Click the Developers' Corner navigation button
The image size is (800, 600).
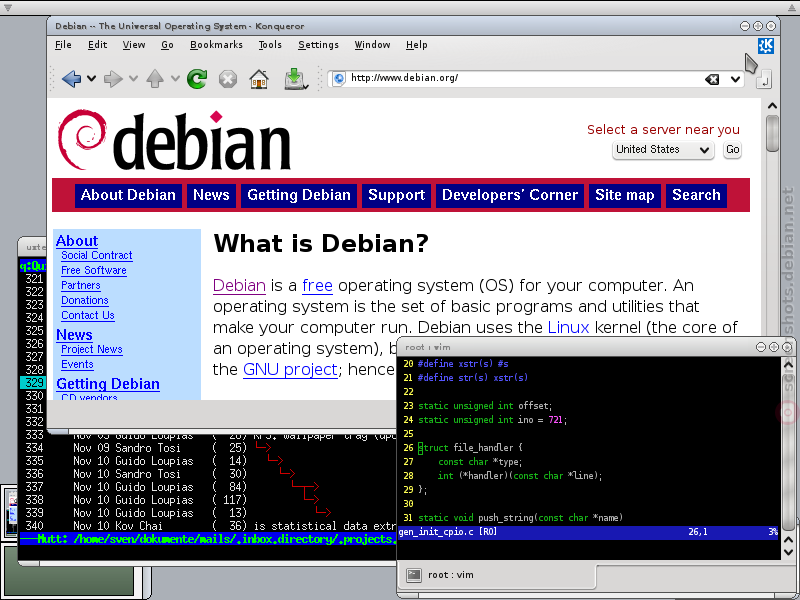pyautogui.click(x=510, y=195)
